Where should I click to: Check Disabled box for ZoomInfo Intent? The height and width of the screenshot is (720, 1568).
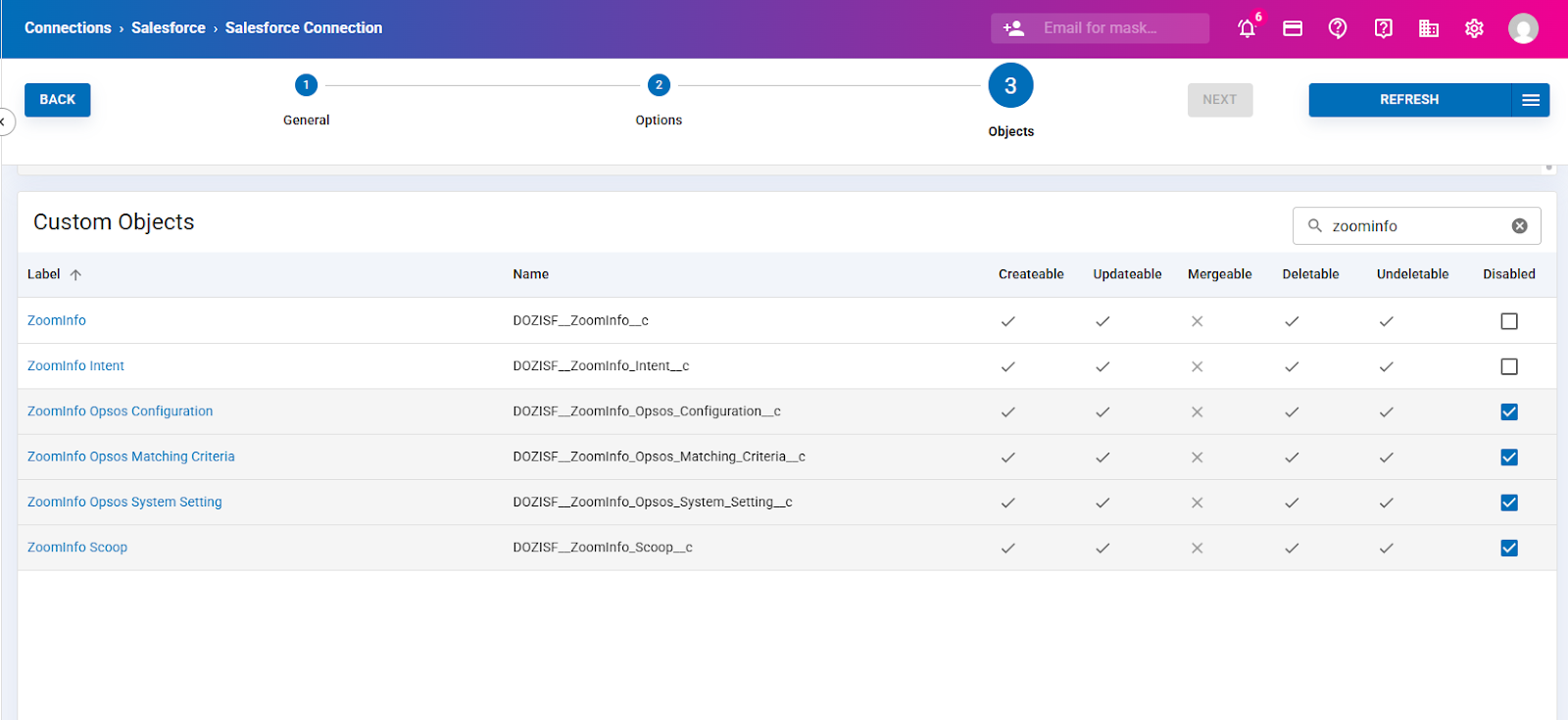(1509, 366)
